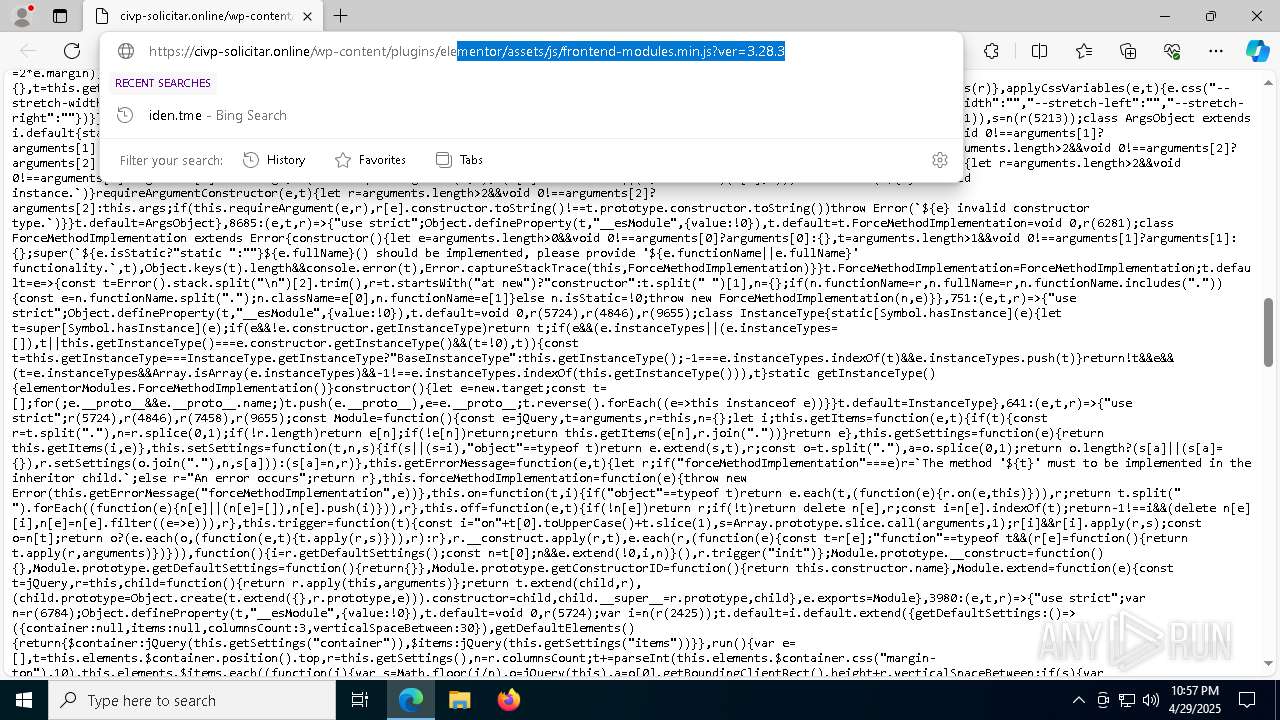The image size is (1280, 720).
Task: Open the network status tray icon
Action: pos(1127,700)
